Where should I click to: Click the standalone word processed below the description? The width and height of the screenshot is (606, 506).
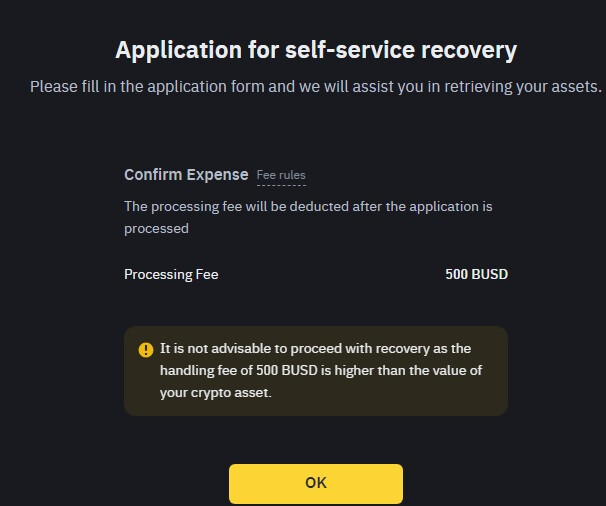[157, 229]
